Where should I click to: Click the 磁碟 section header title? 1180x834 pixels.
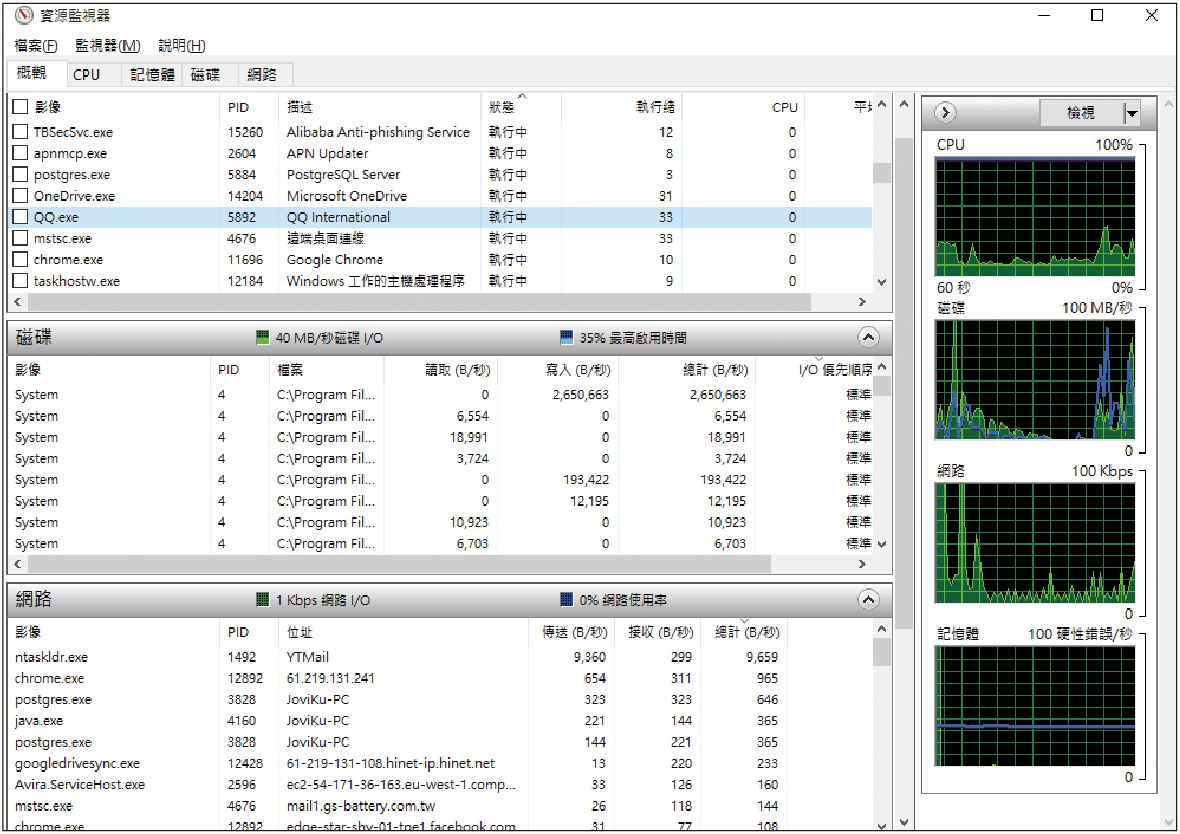click(x=34, y=336)
